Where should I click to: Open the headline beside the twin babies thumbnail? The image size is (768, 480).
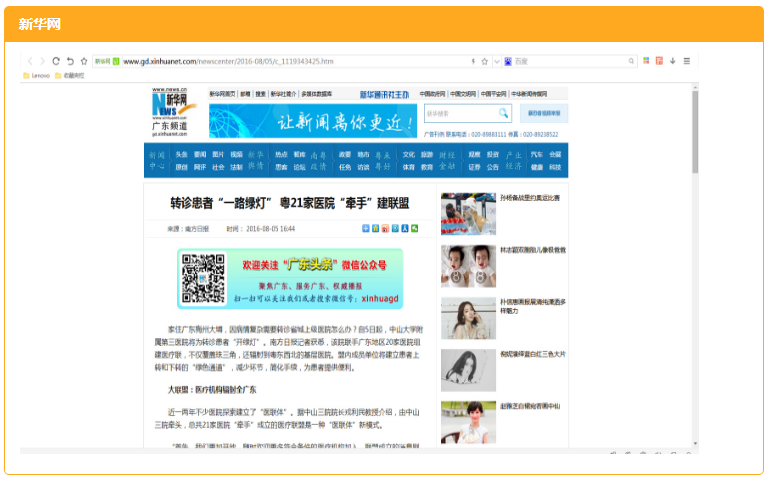[x=533, y=250]
